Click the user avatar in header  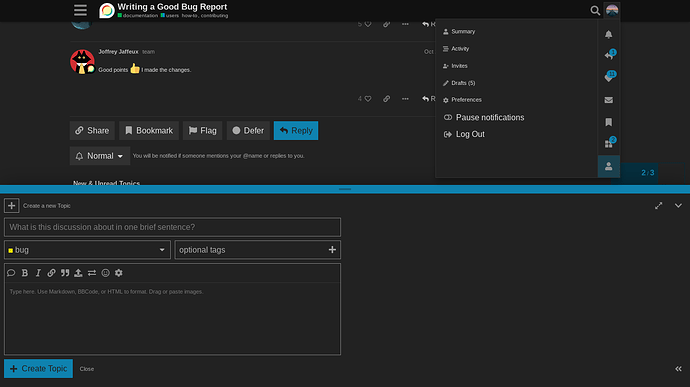click(612, 10)
